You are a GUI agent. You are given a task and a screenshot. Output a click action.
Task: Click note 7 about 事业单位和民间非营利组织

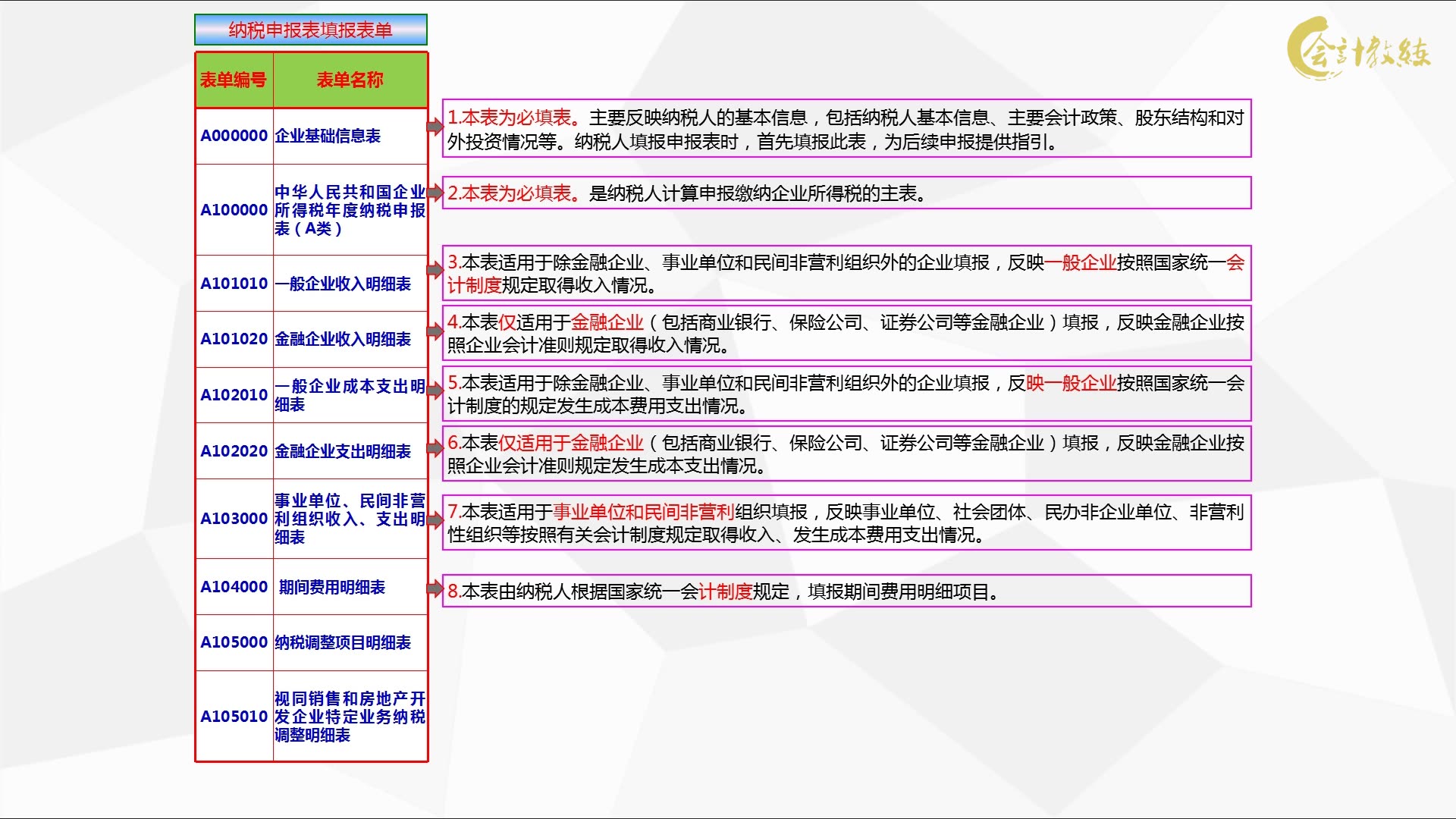tap(846, 522)
